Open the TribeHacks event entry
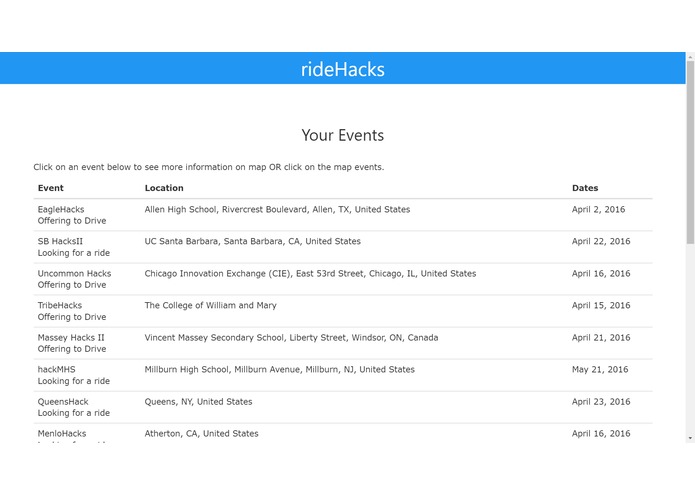Screen dimensions: 695x494 point(343,311)
